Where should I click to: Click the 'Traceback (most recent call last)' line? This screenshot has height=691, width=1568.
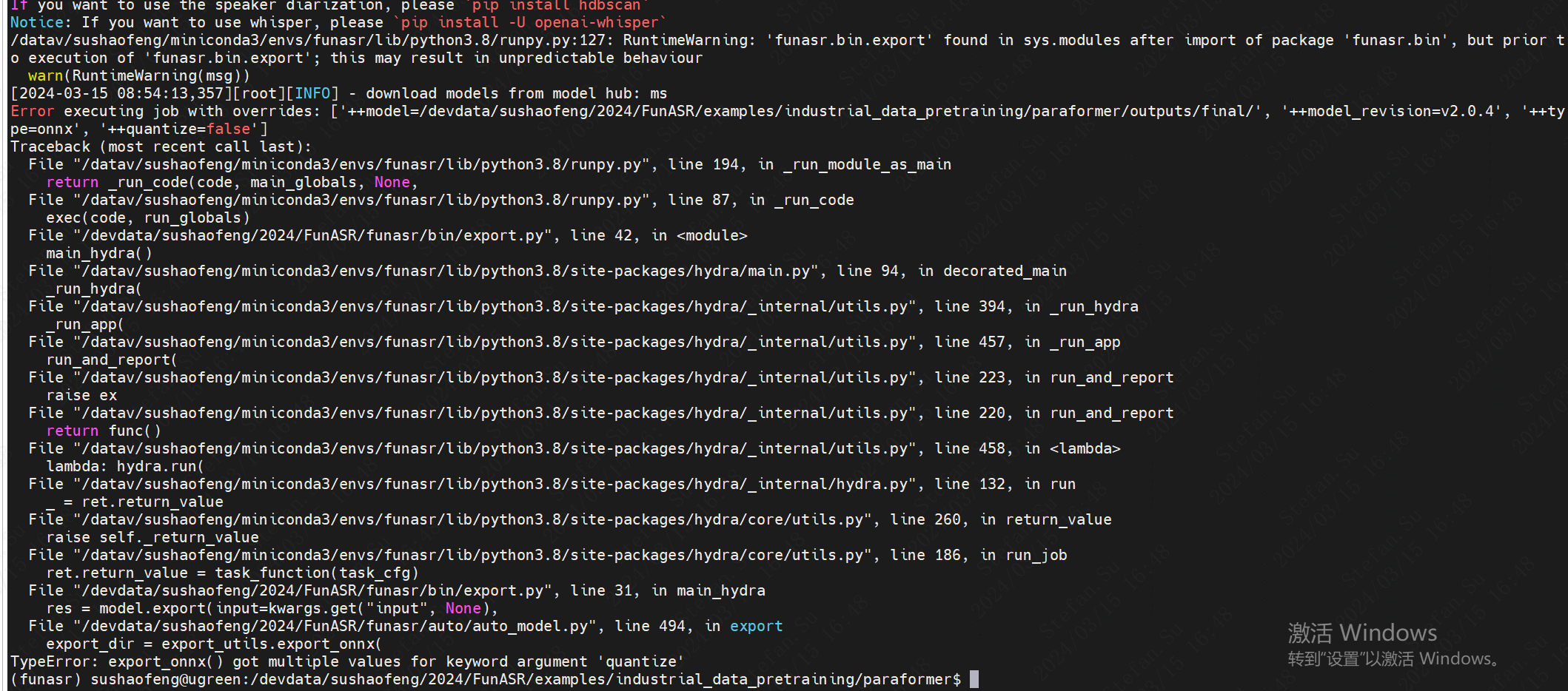[x=161, y=146]
